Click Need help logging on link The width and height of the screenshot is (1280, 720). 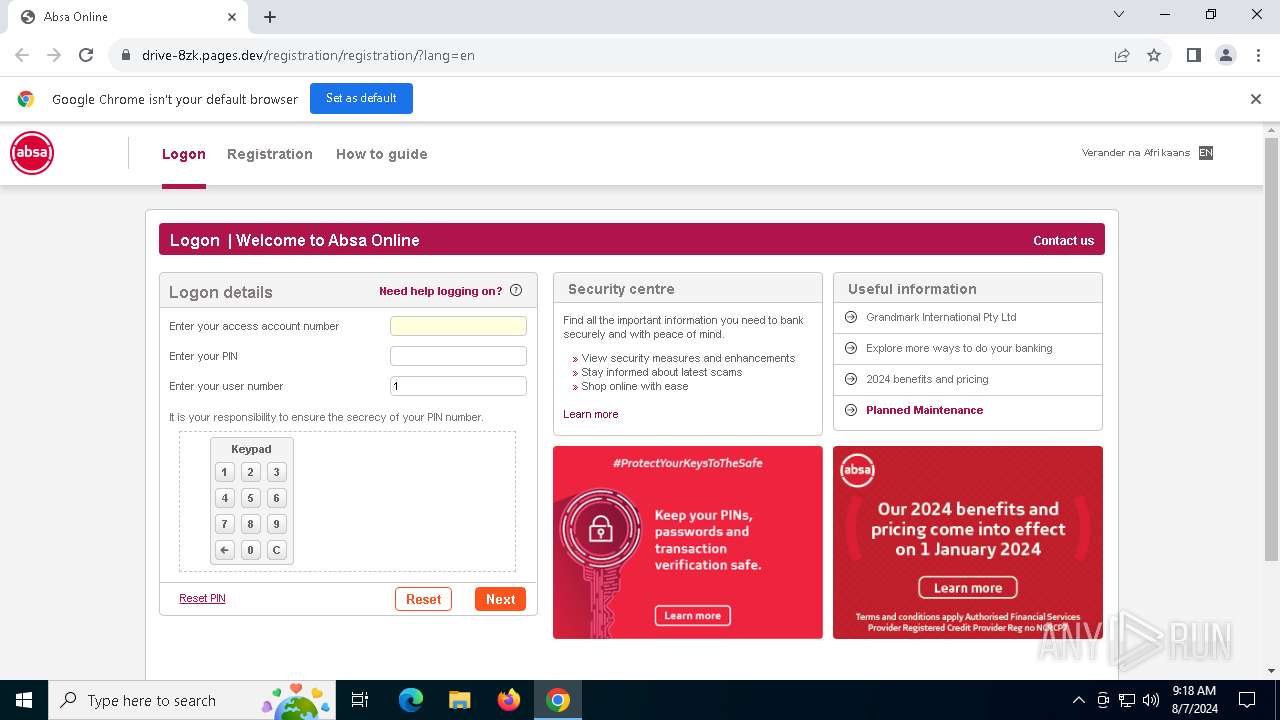(440, 291)
